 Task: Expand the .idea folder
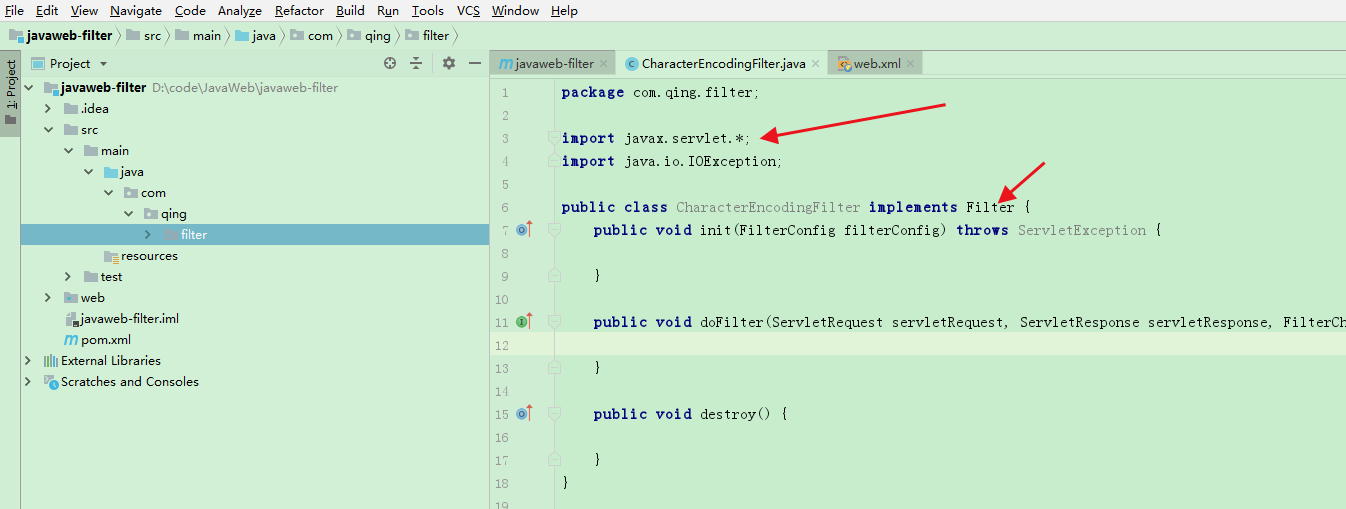click(48, 109)
